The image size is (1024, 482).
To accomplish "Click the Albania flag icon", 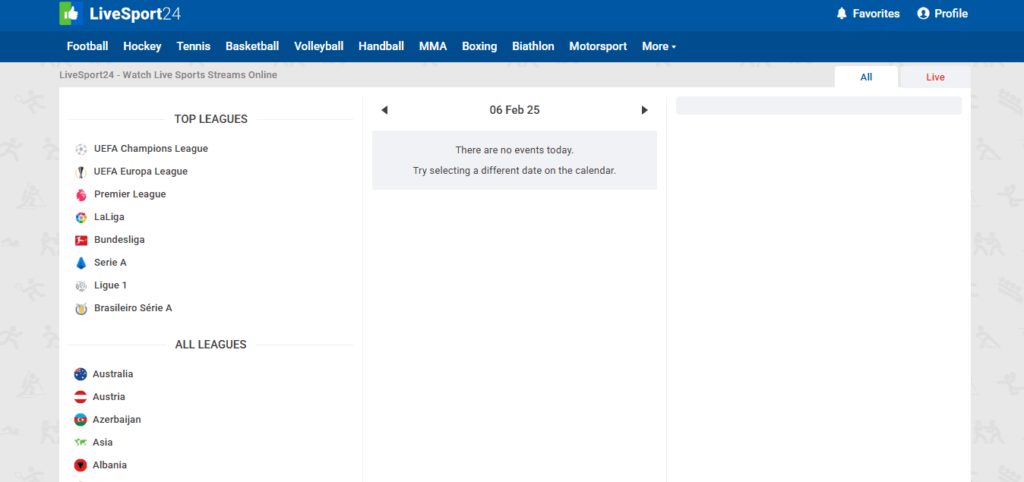I will [80, 465].
